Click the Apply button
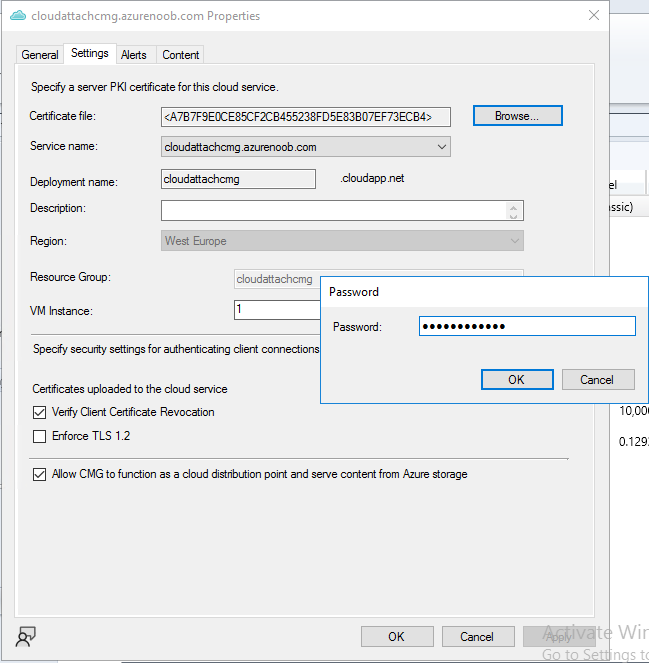649x663 pixels. [x=559, y=637]
